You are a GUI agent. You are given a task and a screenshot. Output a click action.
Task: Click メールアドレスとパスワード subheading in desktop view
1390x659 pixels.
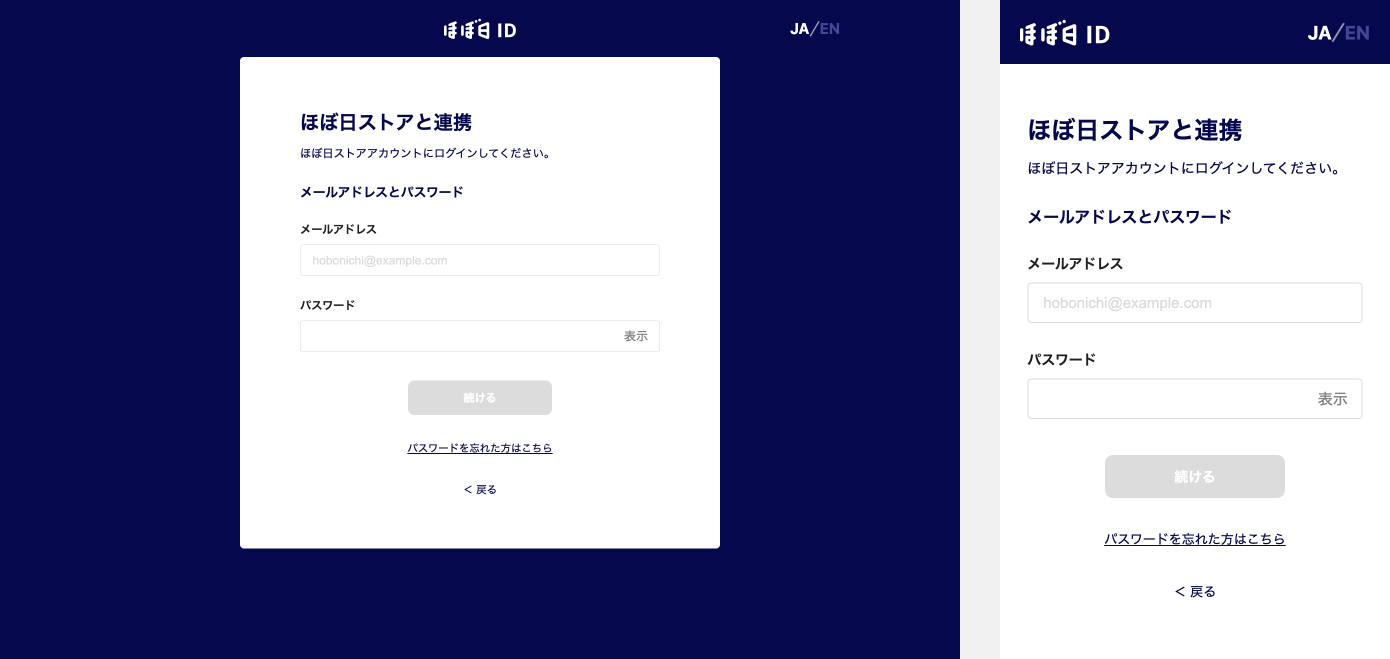tap(382, 192)
